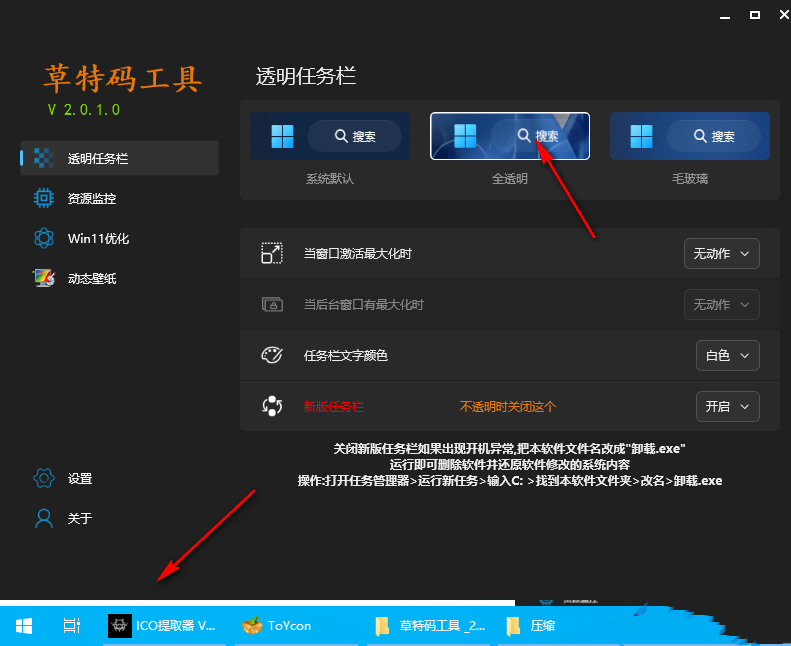Click the 搜索 box in 系统默认 preview
This screenshot has width=791, height=646.
click(x=355, y=136)
